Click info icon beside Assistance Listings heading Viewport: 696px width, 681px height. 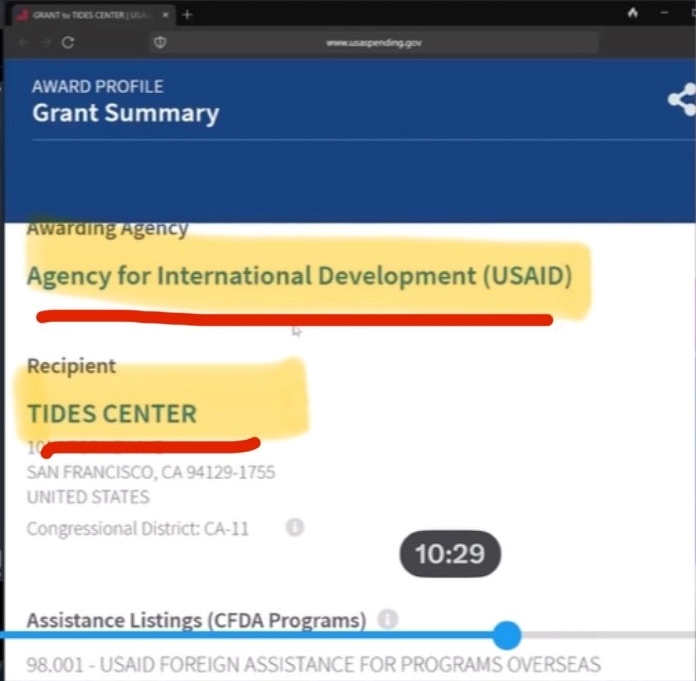click(388, 619)
